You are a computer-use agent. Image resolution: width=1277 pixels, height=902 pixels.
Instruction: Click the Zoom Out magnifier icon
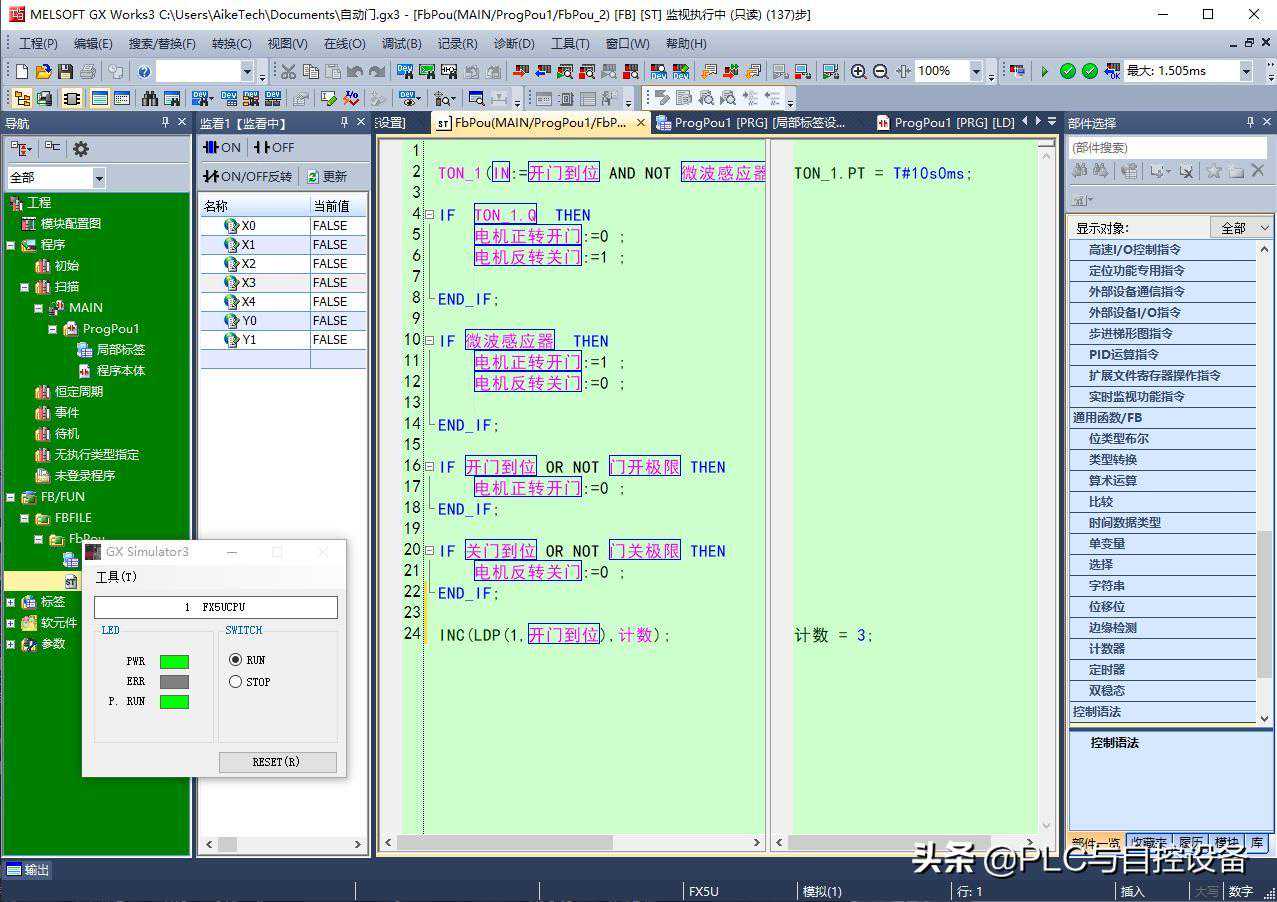(880, 71)
